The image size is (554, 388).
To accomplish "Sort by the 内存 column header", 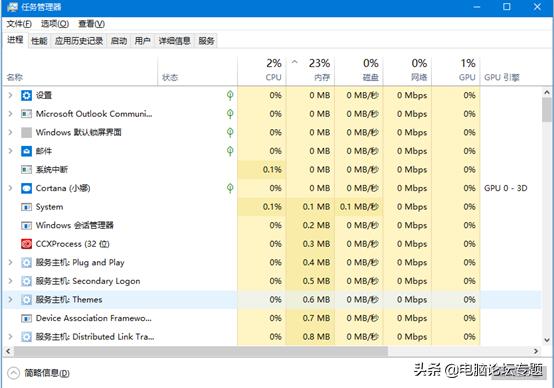I will (x=310, y=72).
